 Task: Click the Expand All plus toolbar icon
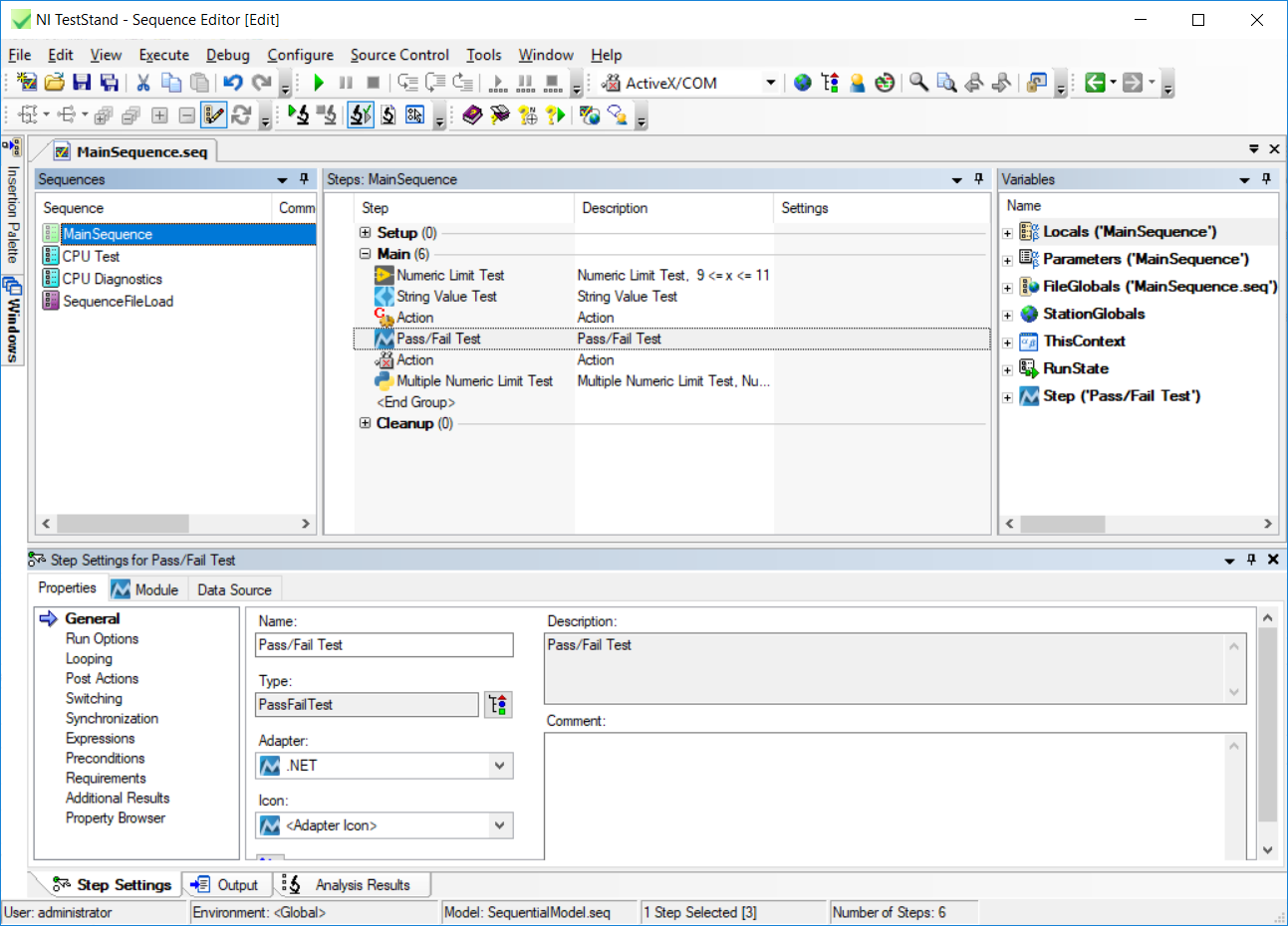click(x=159, y=116)
